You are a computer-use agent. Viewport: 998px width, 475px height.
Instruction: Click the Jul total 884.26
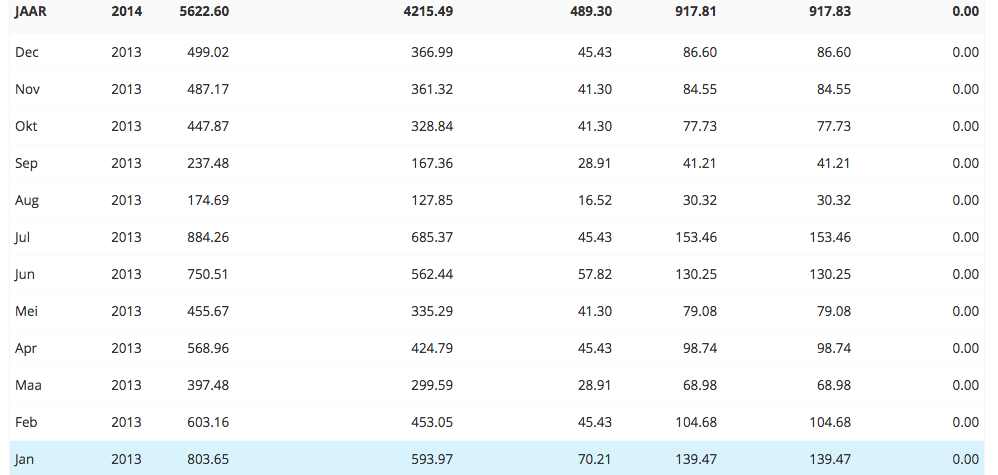pyautogui.click(x=208, y=237)
